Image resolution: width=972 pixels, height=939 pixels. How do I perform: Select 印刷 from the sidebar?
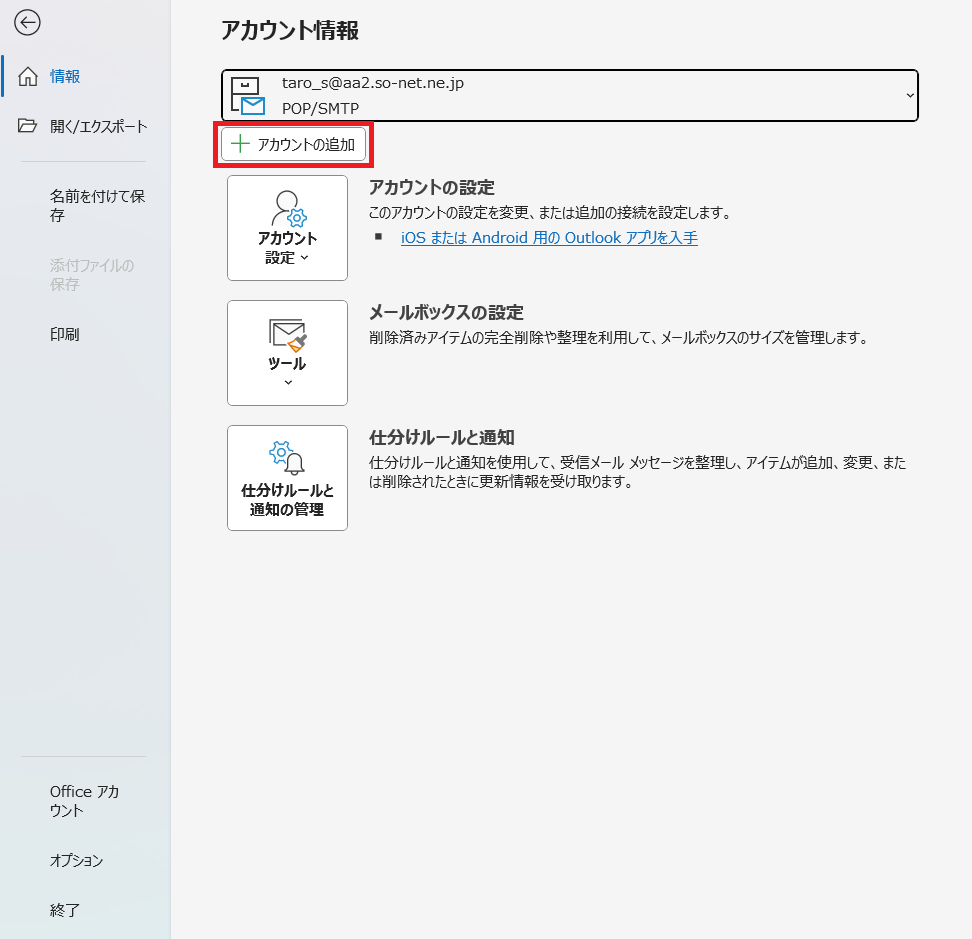click(x=64, y=334)
